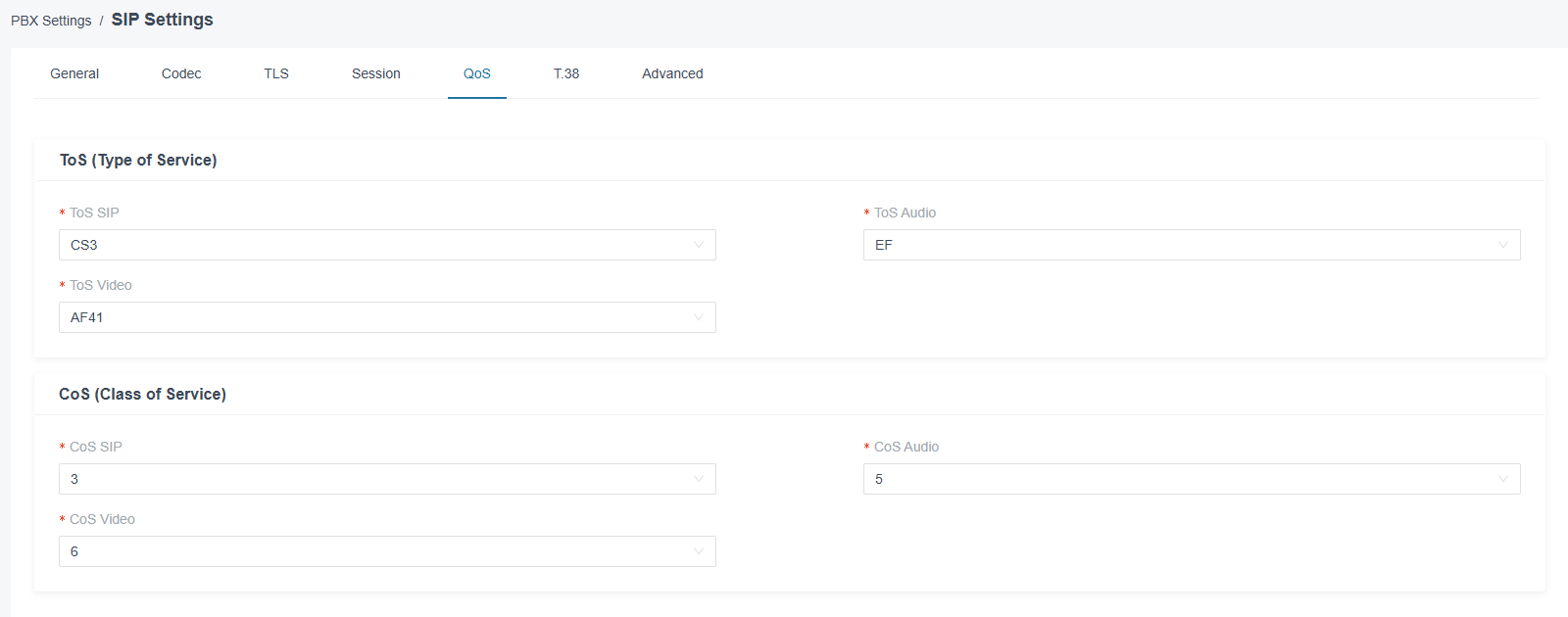Click the CoS SIP dropdown arrow
Screen dimensions: 1568x617
pos(699,479)
